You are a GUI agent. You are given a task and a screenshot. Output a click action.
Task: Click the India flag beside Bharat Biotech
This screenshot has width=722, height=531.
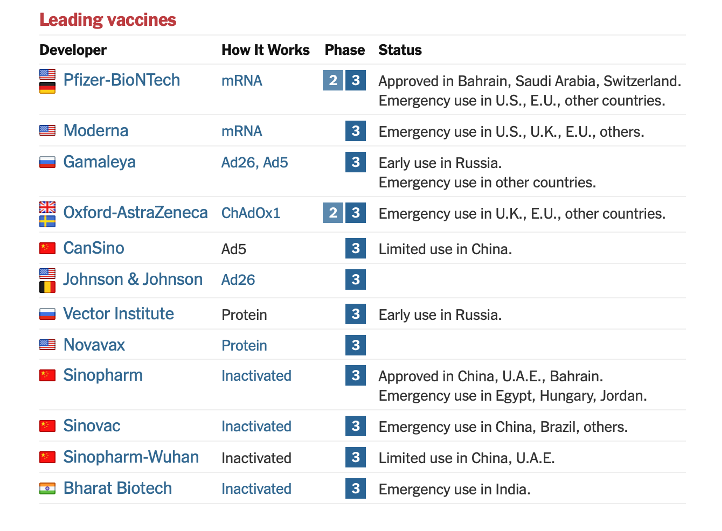(47, 488)
